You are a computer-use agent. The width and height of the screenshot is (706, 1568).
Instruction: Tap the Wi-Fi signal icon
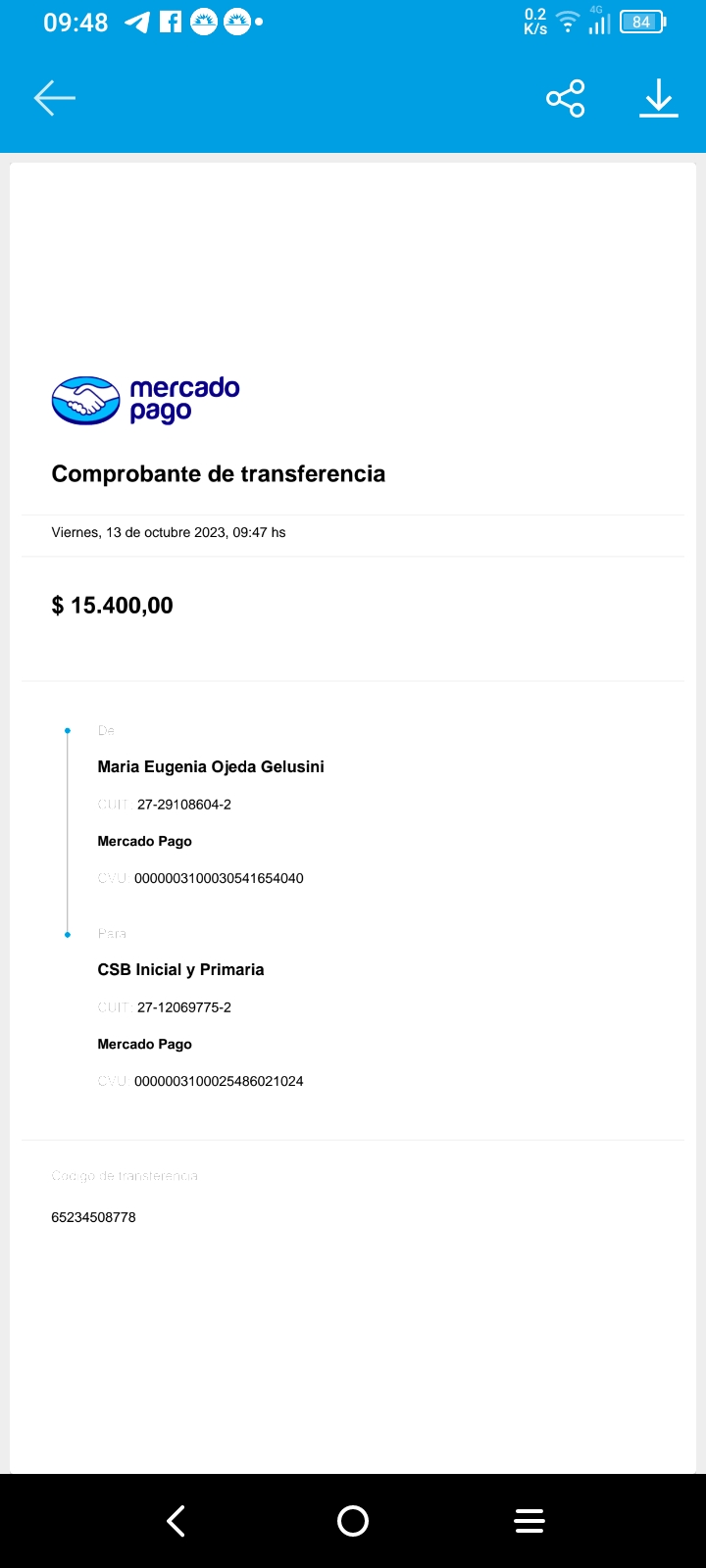tap(567, 22)
